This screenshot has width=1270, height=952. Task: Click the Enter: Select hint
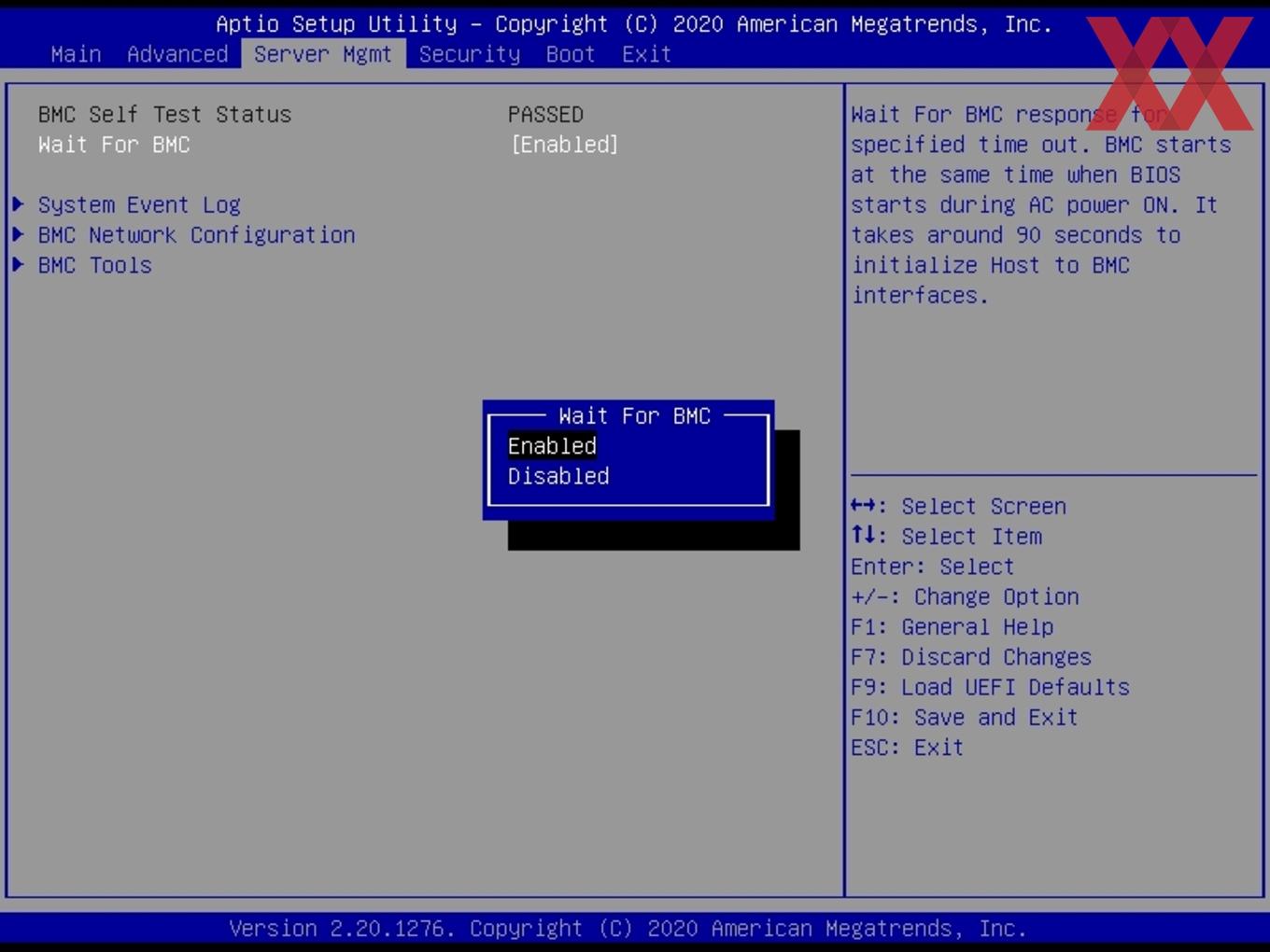[x=932, y=567]
